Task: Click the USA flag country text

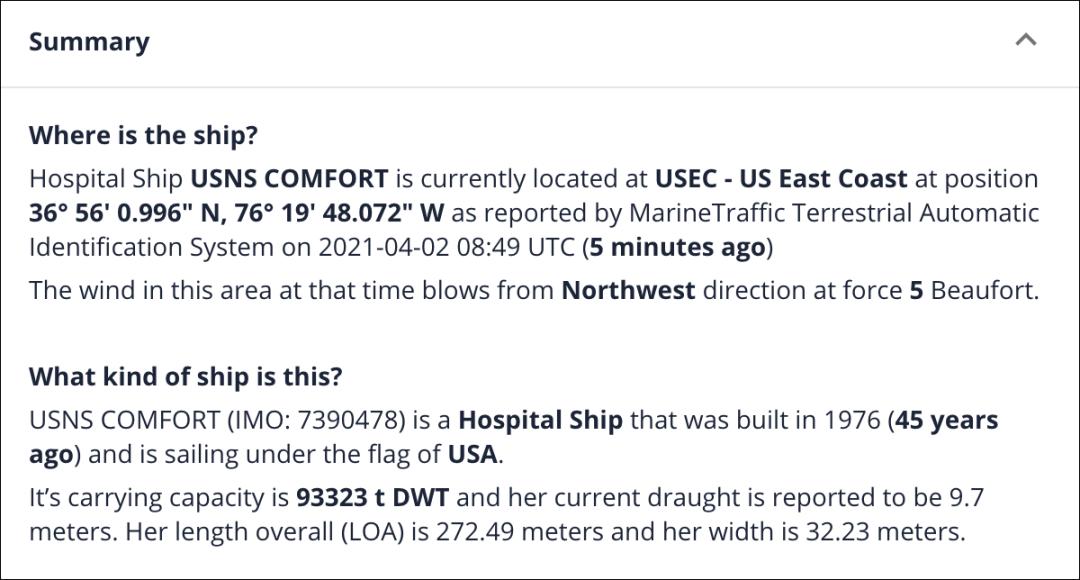Action: tap(472, 454)
